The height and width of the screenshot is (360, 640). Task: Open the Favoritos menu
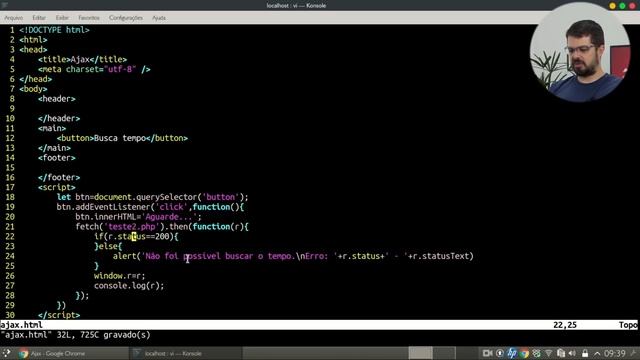[x=89, y=18]
